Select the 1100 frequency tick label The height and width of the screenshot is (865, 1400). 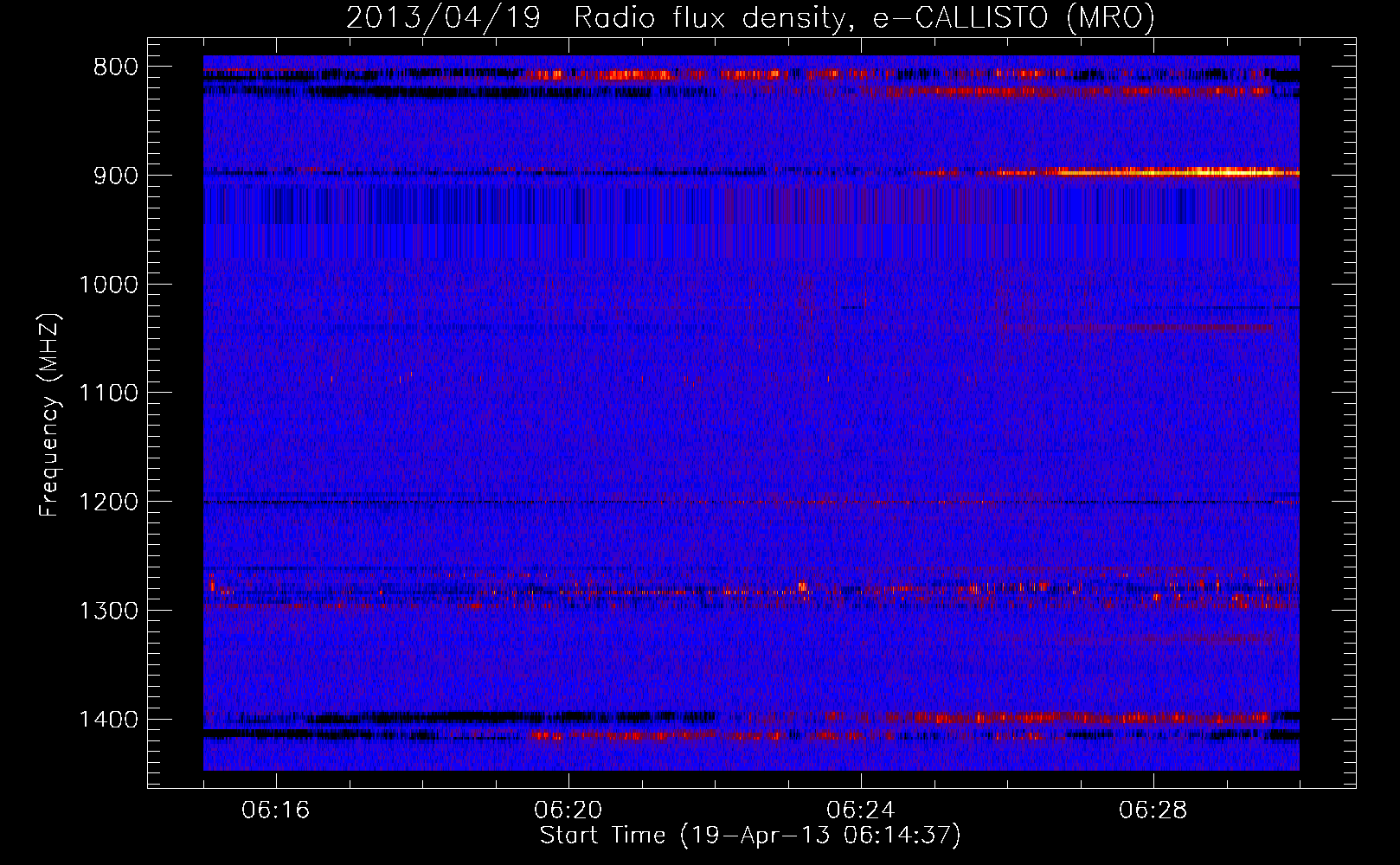point(108,394)
